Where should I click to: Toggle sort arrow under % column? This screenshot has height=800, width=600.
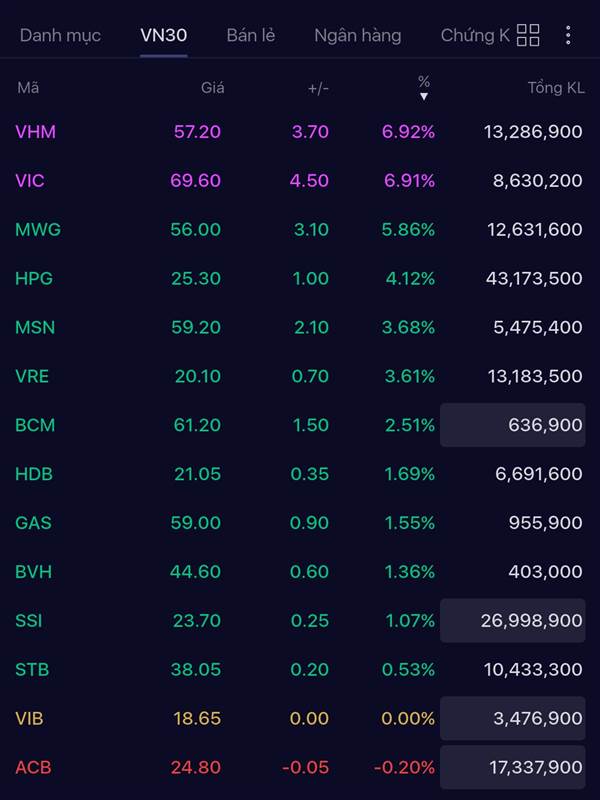(x=424, y=96)
